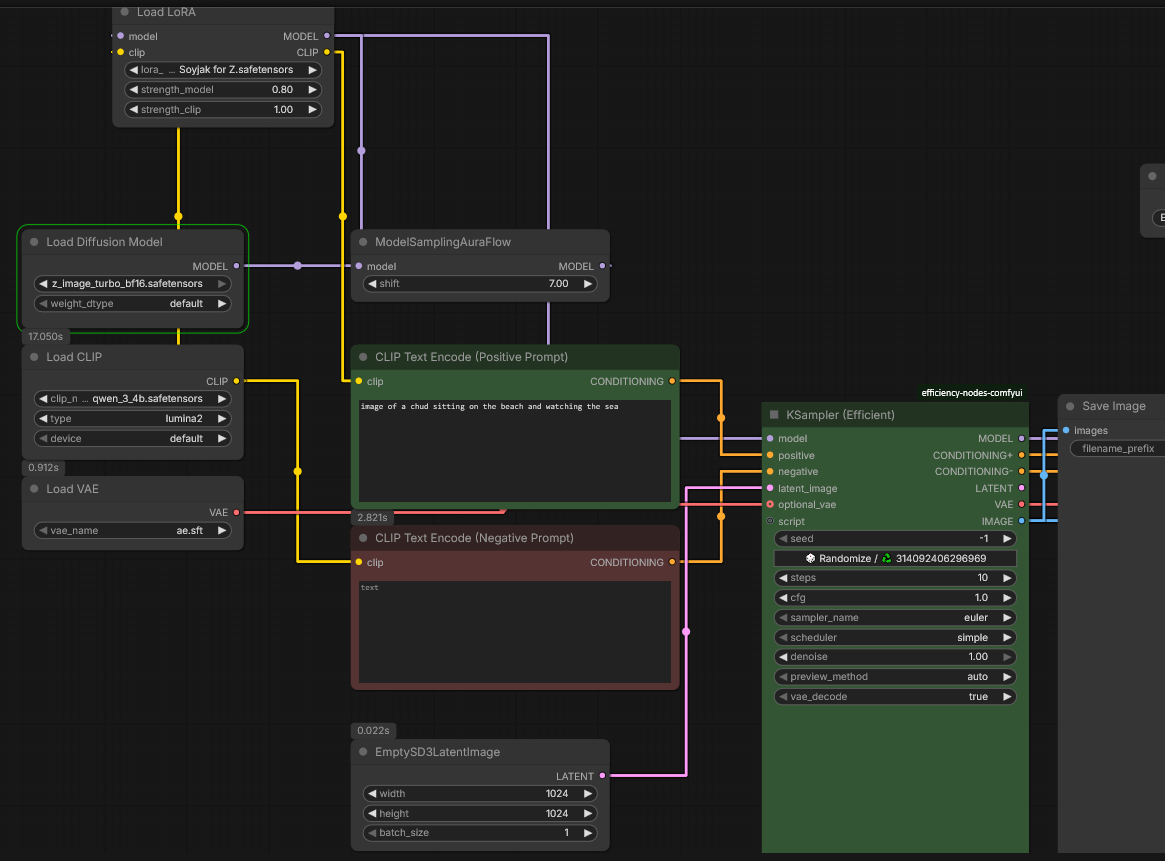Toggle the vae_decode true setting
1165x861 pixels.
(x=895, y=697)
